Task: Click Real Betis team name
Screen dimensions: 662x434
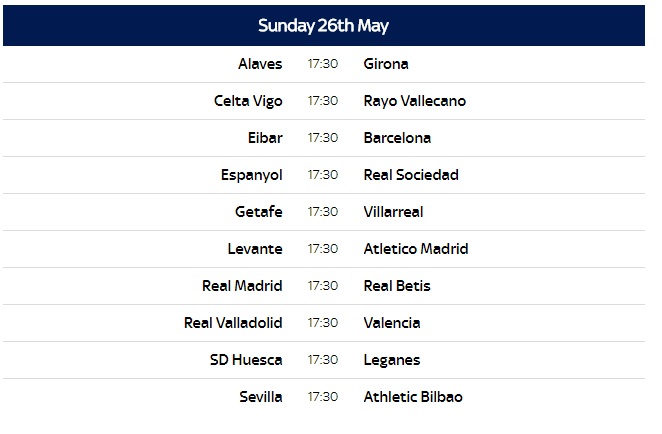Action: (x=397, y=286)
